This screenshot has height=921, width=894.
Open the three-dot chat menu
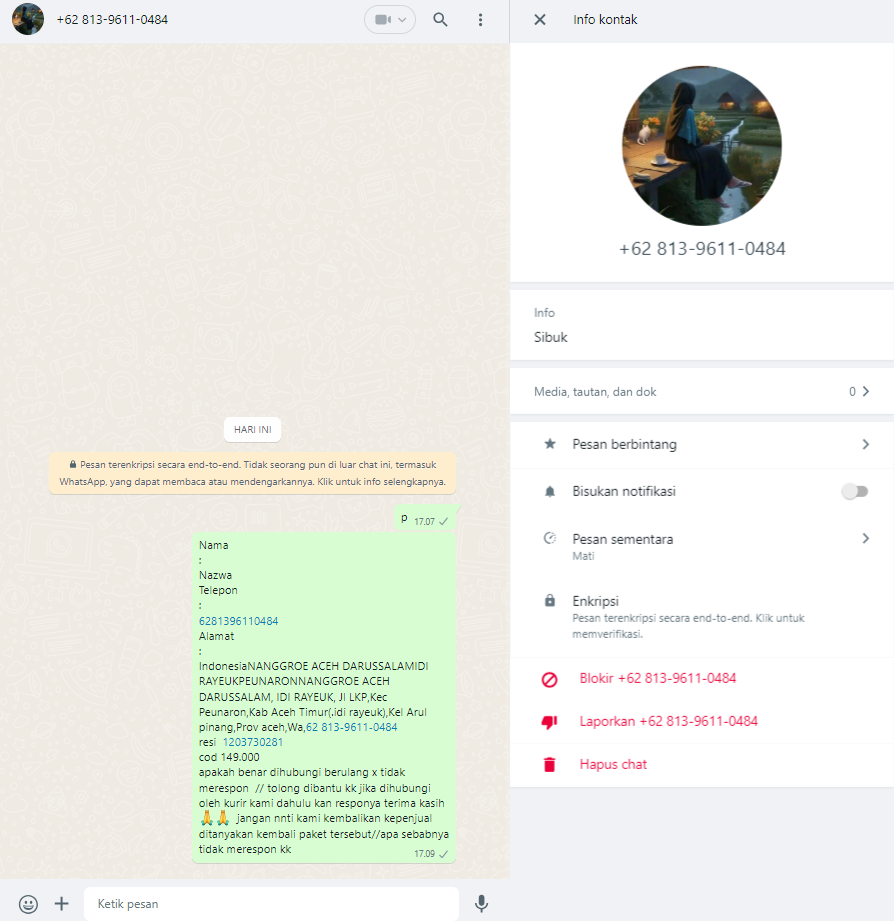click(x=480, y=20)
